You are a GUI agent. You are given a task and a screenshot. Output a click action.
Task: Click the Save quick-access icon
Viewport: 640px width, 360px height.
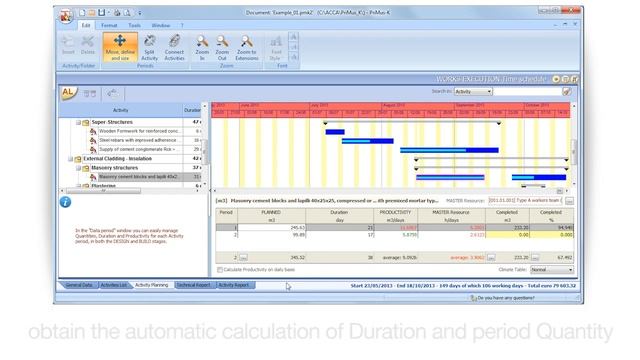tap(102, 13)
